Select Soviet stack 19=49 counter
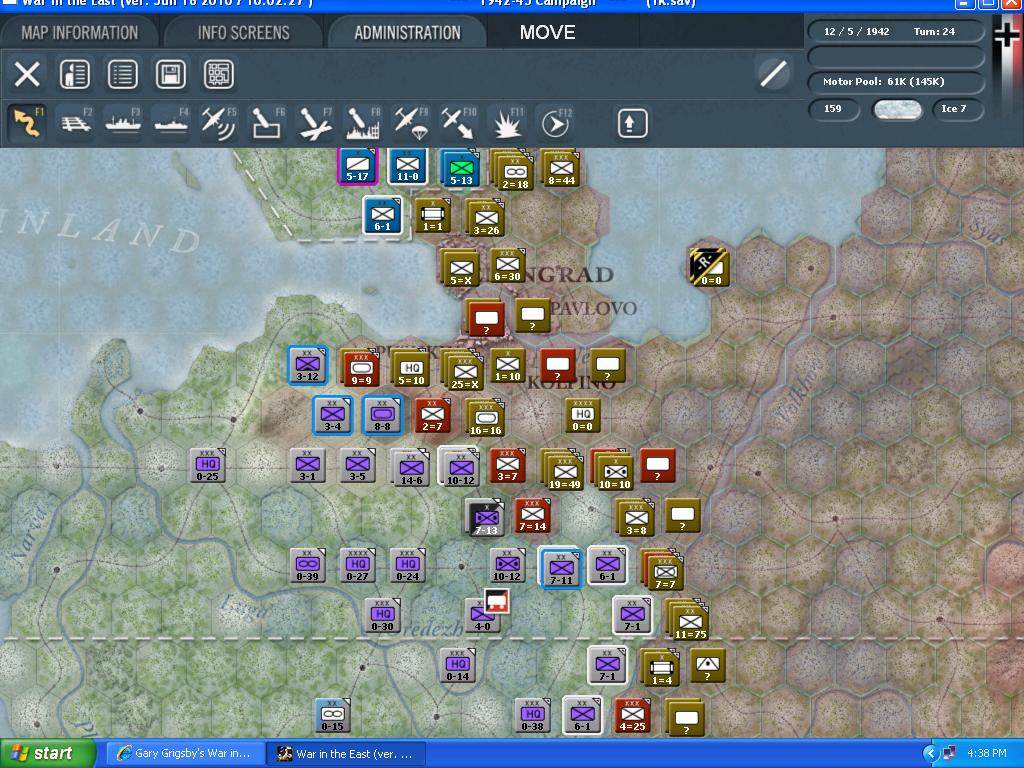The image size is (1024, 768). pos(564,469)
